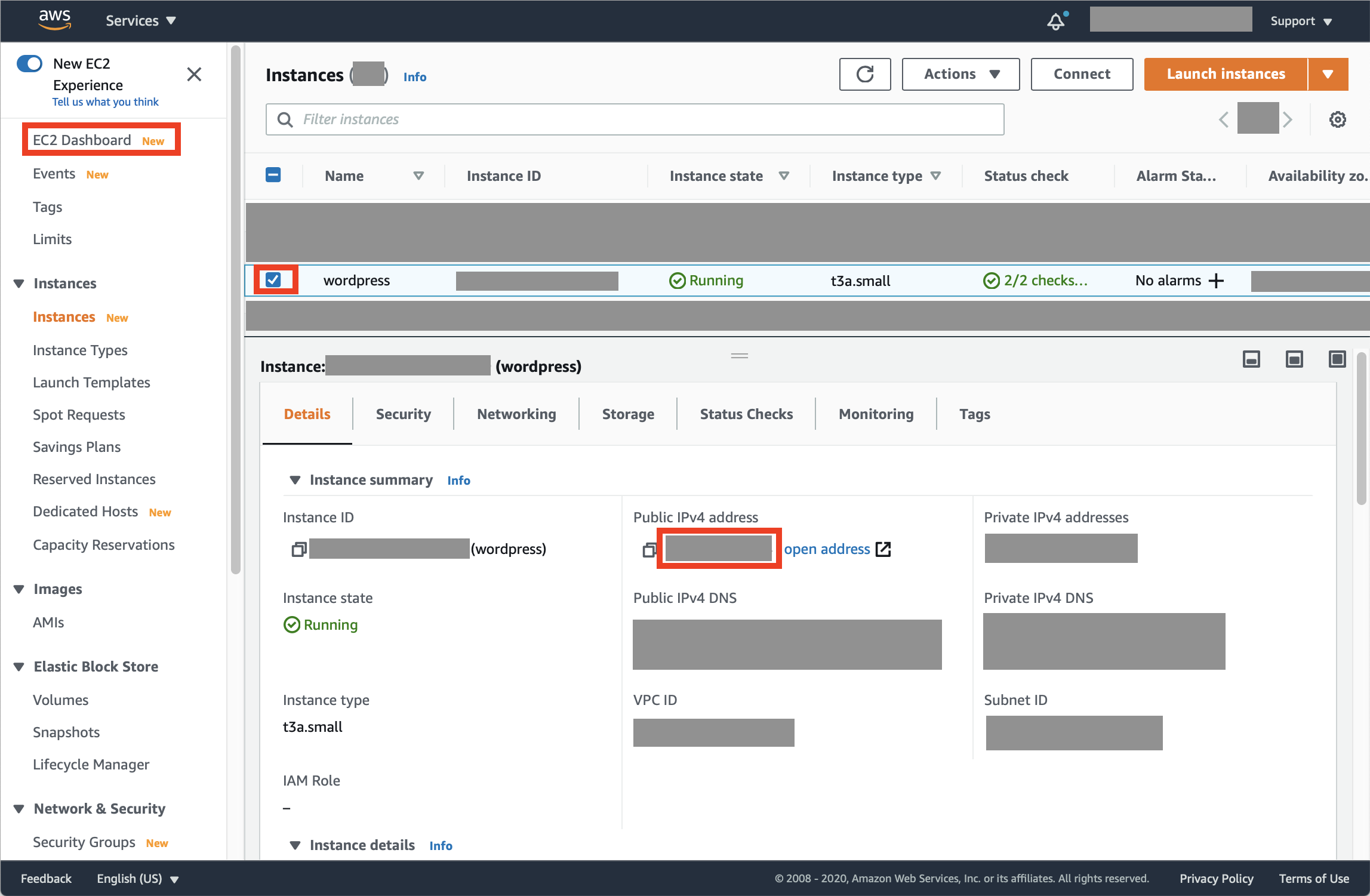Image resolution: width=1370 pixels, height=896 pixels.
Task: Click the details panel vertical scrollbar
Action: tap(1362, 429)
